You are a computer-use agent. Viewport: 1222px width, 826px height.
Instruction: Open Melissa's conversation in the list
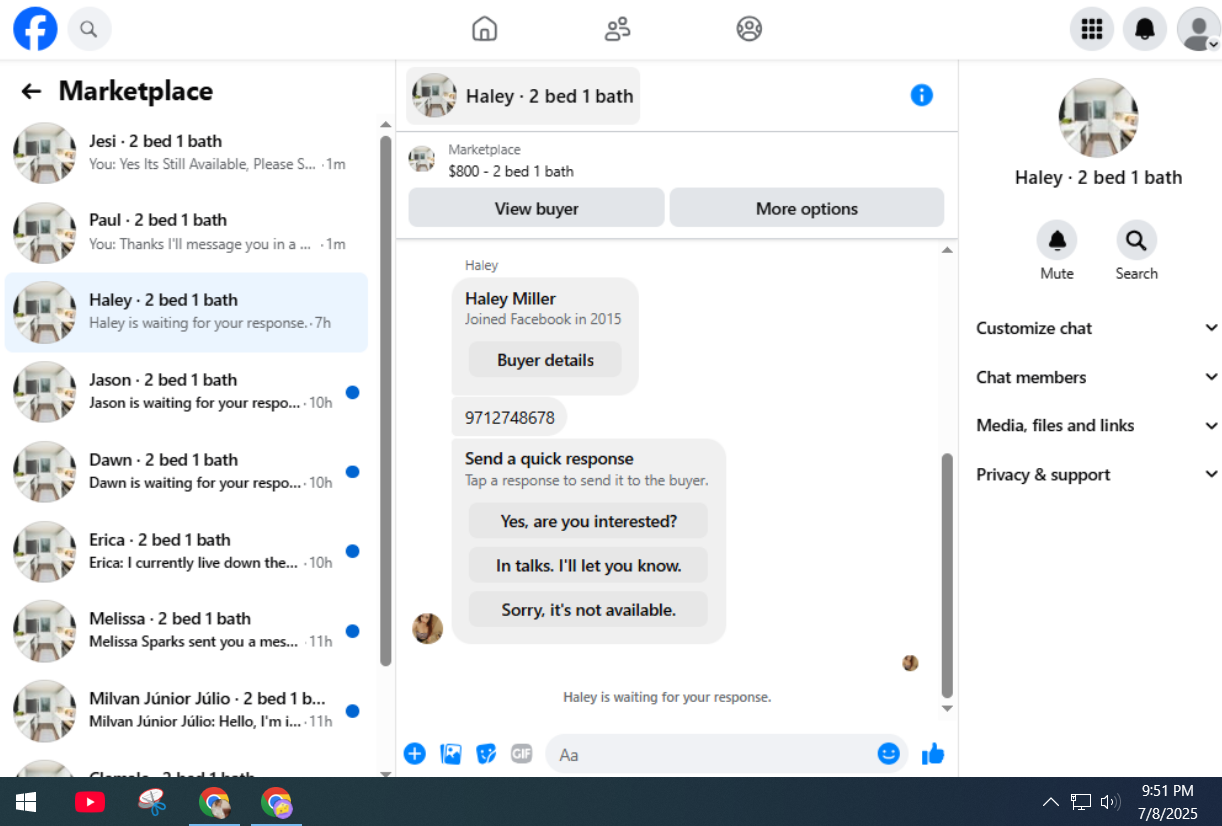click(x=186, y=630)
